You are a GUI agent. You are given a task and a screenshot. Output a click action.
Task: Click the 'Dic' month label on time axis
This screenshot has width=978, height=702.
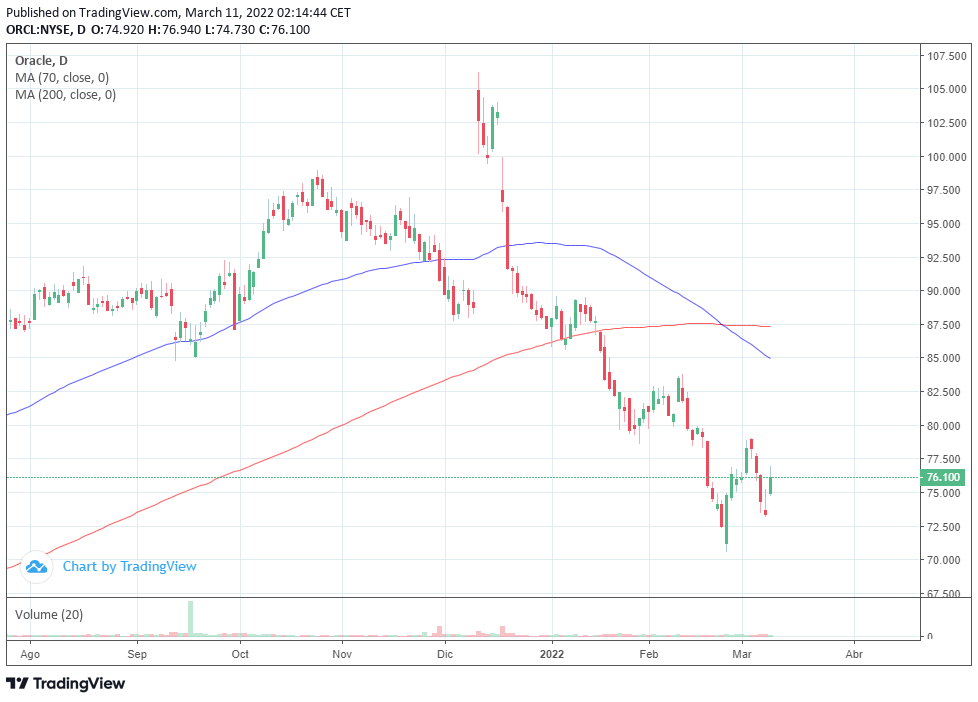(445, 654)
